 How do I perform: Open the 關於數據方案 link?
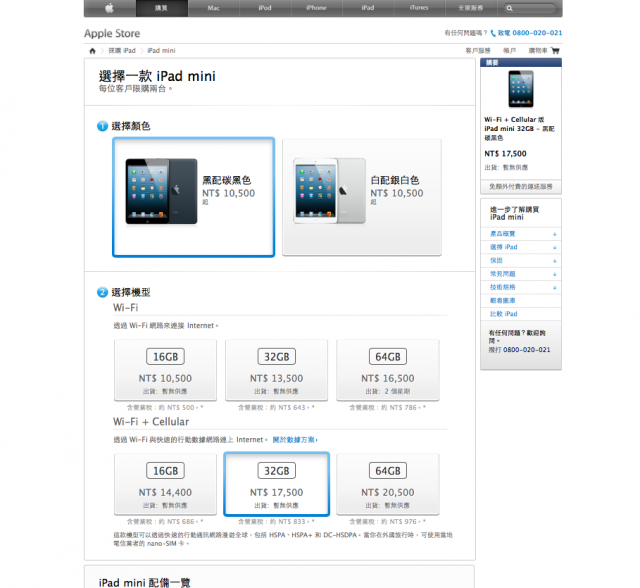coord(295,440)
